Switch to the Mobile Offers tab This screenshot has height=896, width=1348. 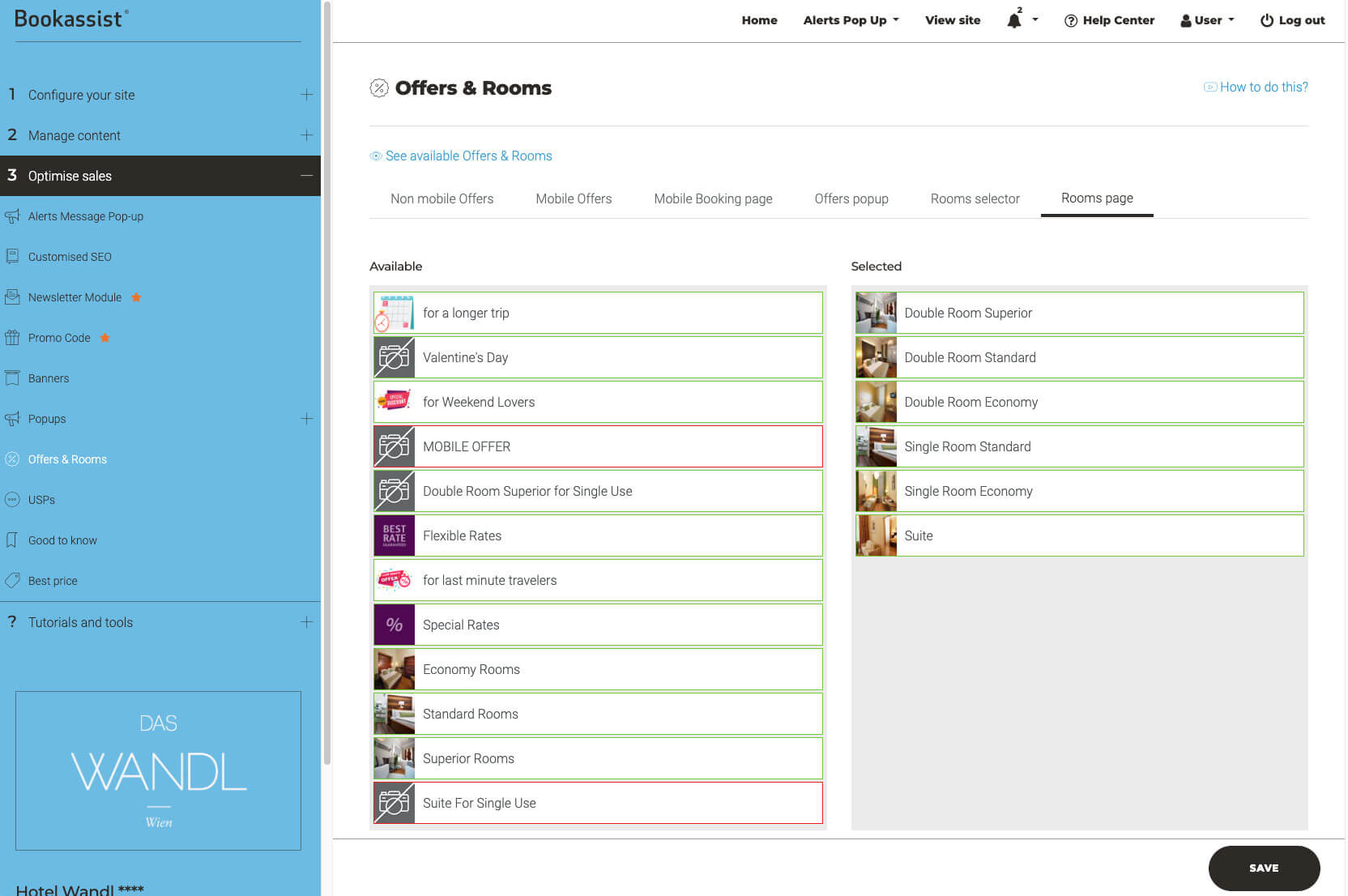click(x=574, y=198)
